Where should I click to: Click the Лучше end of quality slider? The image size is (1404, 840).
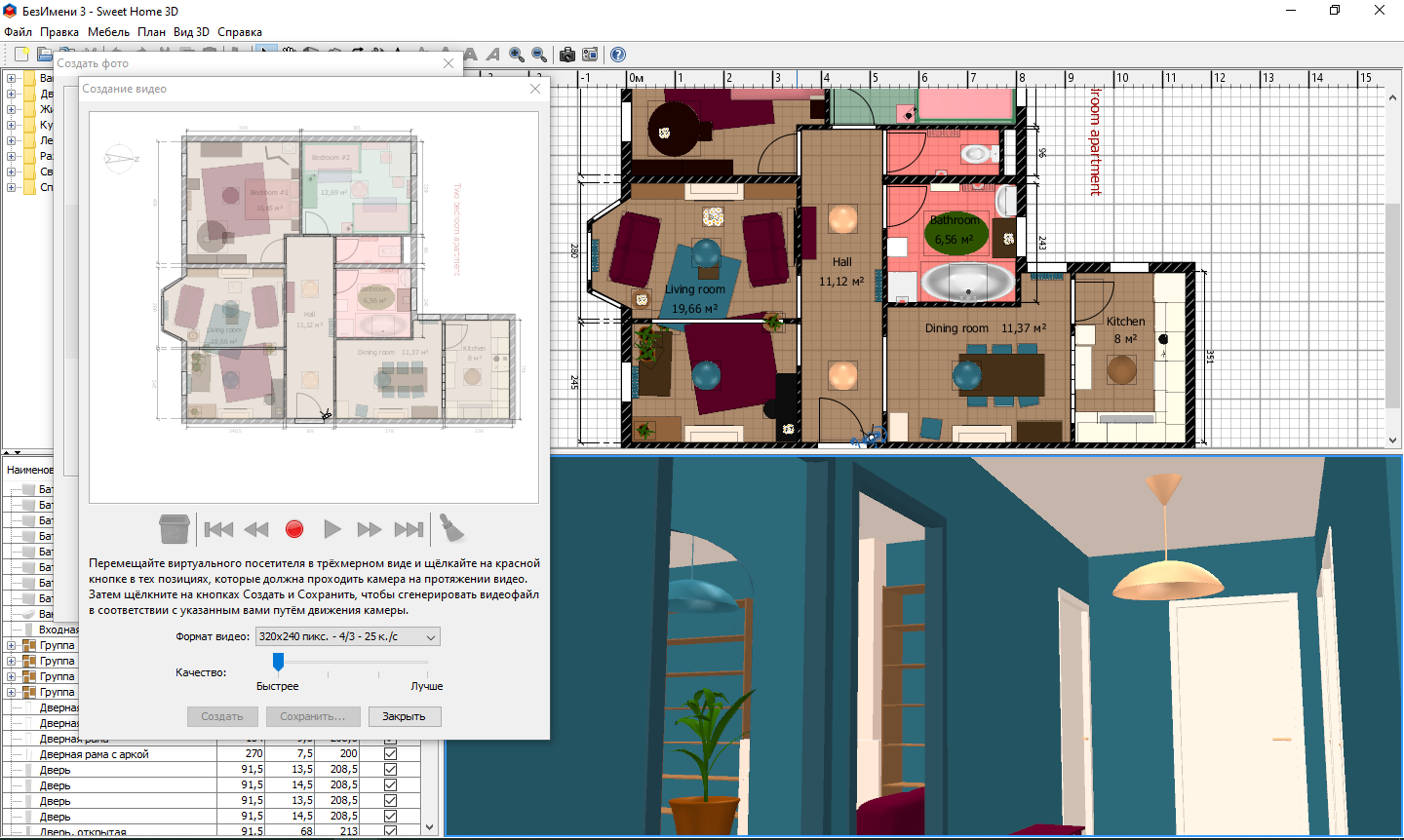[427, 686]
